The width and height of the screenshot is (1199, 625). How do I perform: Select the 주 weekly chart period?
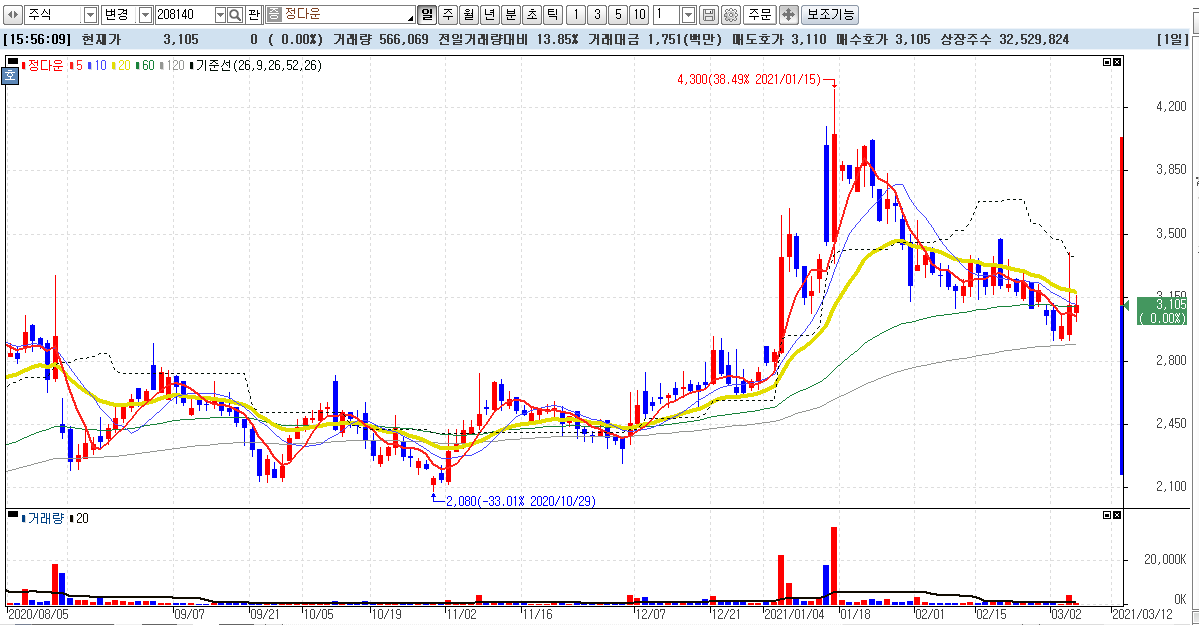pos(448,15)
